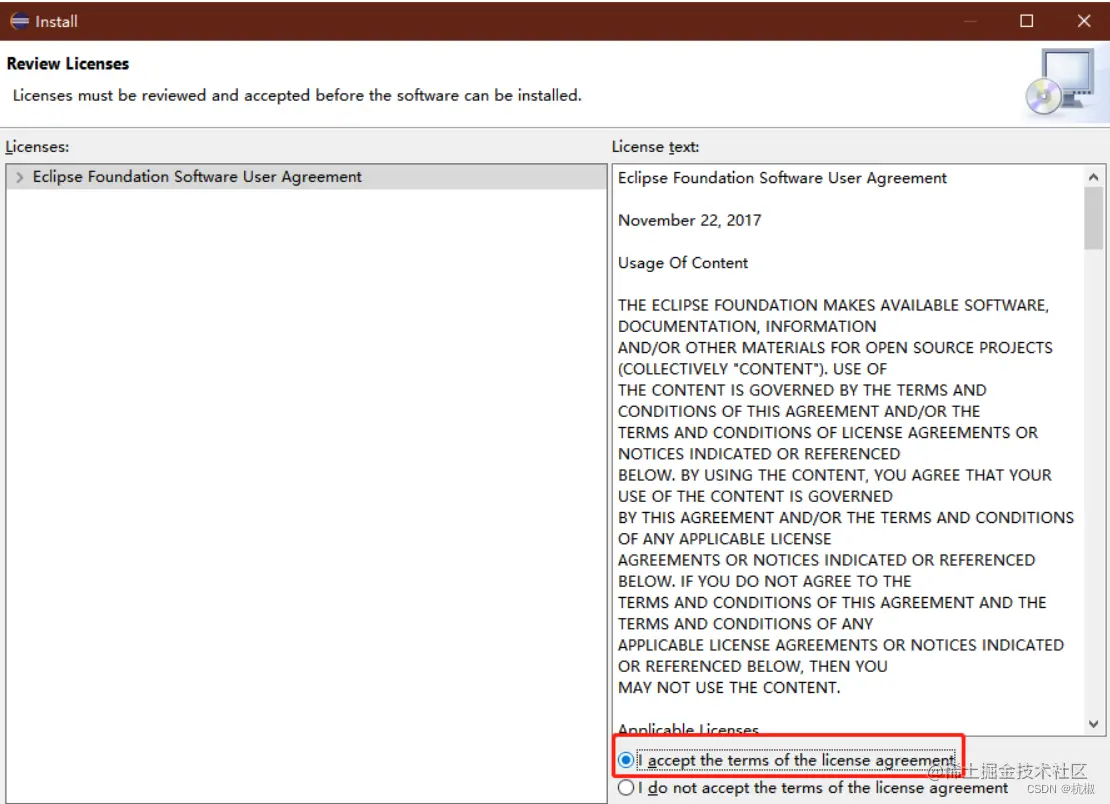Click 'Usage Of Content' heading in license text

coord(682,263)
